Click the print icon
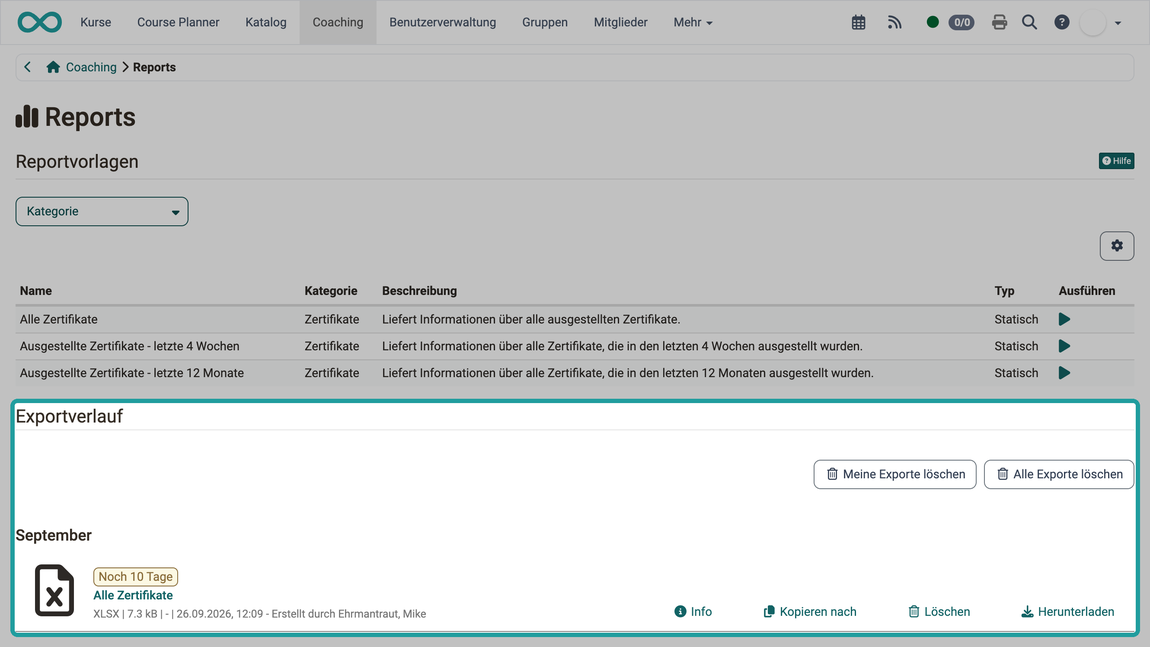Image resolution: width=1150 pixels, height=647 pixels. (x=999, y=23)
